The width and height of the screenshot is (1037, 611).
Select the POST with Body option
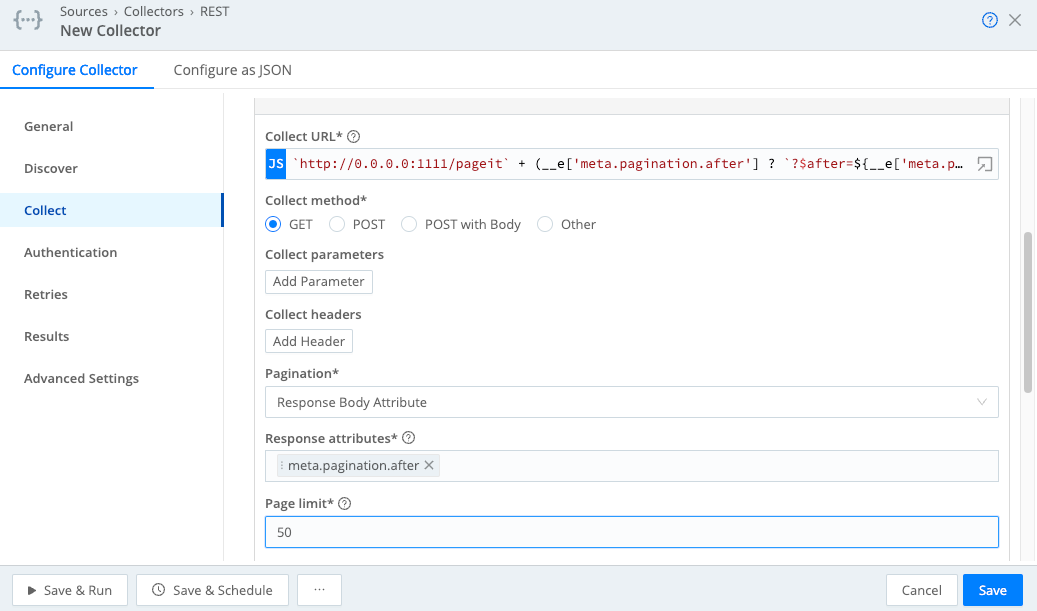[409, 224]
